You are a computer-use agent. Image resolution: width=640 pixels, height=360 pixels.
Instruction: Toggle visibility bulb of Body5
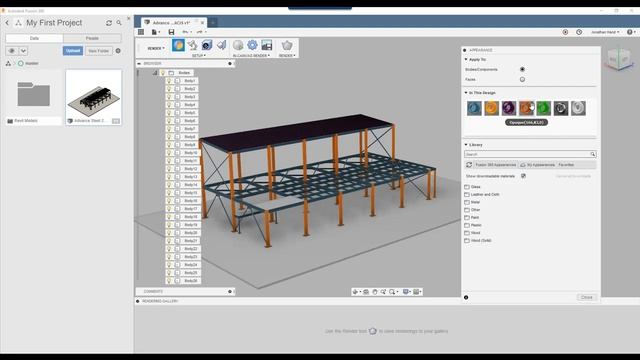click(x=169, y=113)
